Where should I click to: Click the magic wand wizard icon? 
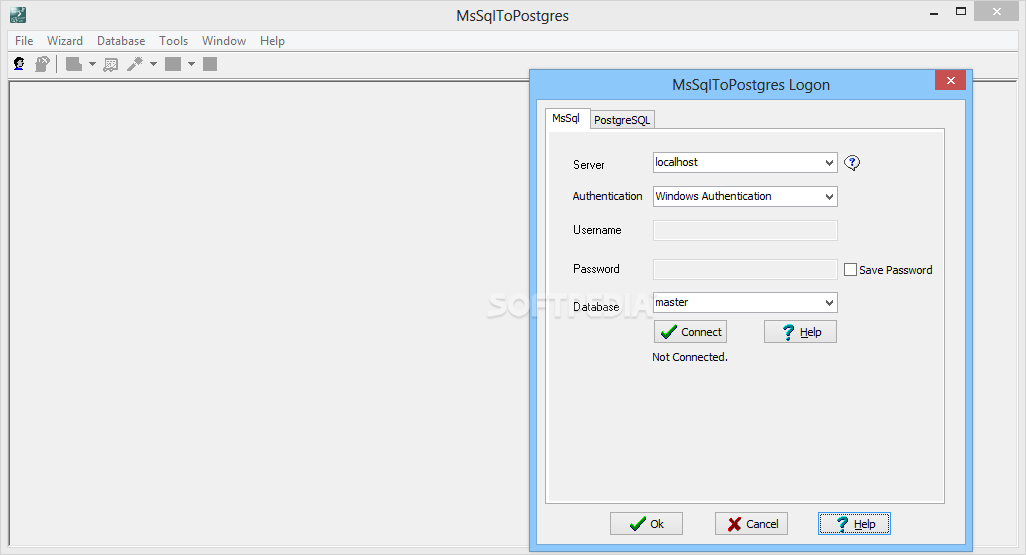pyautogui.click(x=135, y=64)
